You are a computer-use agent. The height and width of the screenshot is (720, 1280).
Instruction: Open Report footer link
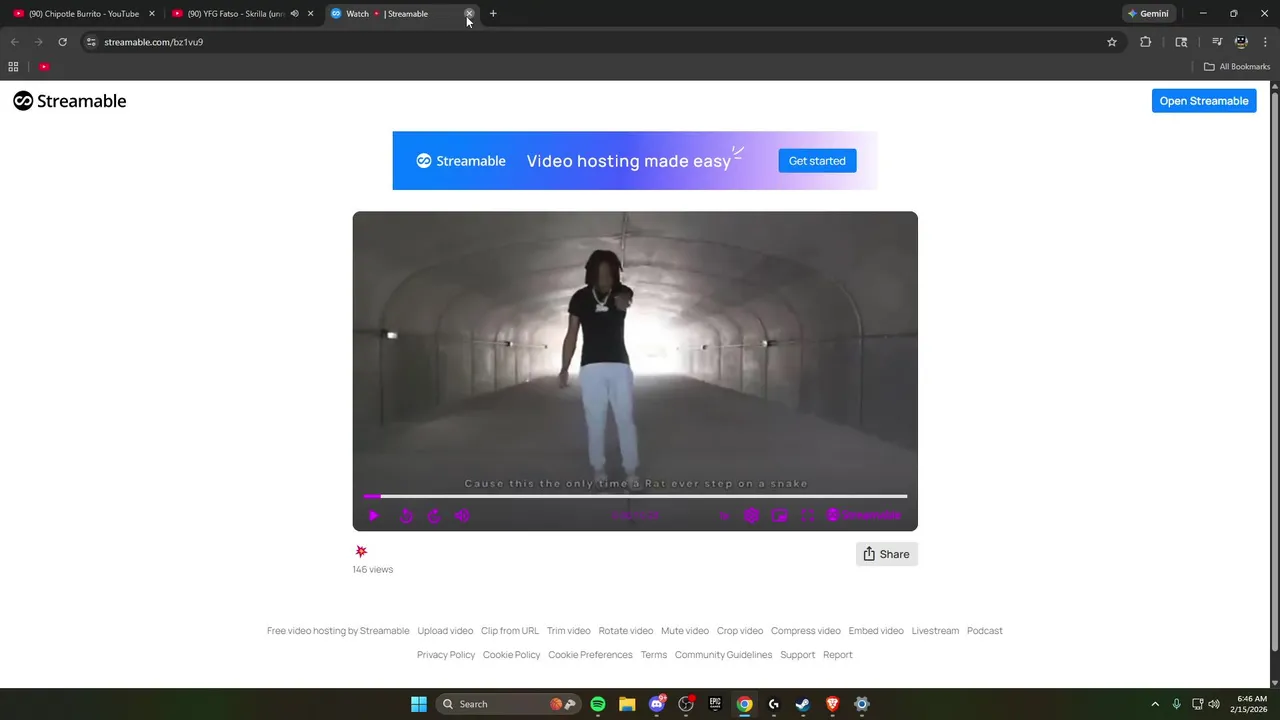(838, 655)
